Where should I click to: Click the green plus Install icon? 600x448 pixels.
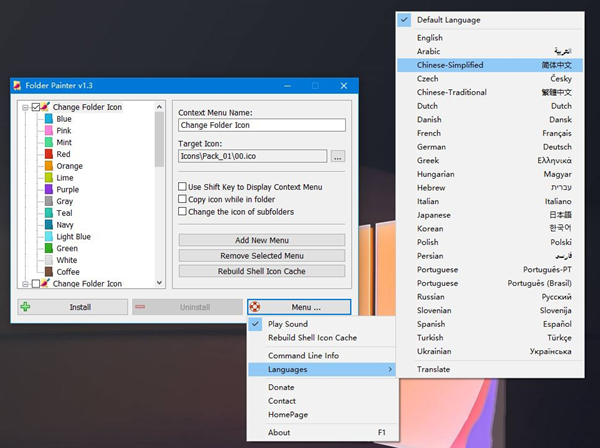(26, 307)
